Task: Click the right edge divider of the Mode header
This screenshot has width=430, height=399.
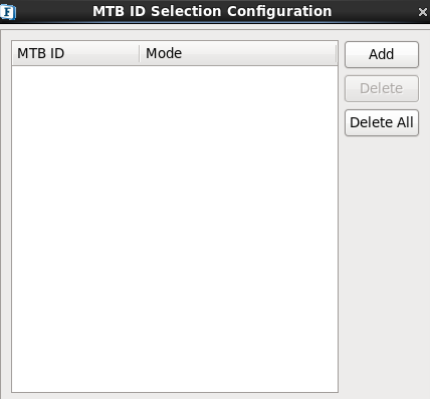Action: 336,53
